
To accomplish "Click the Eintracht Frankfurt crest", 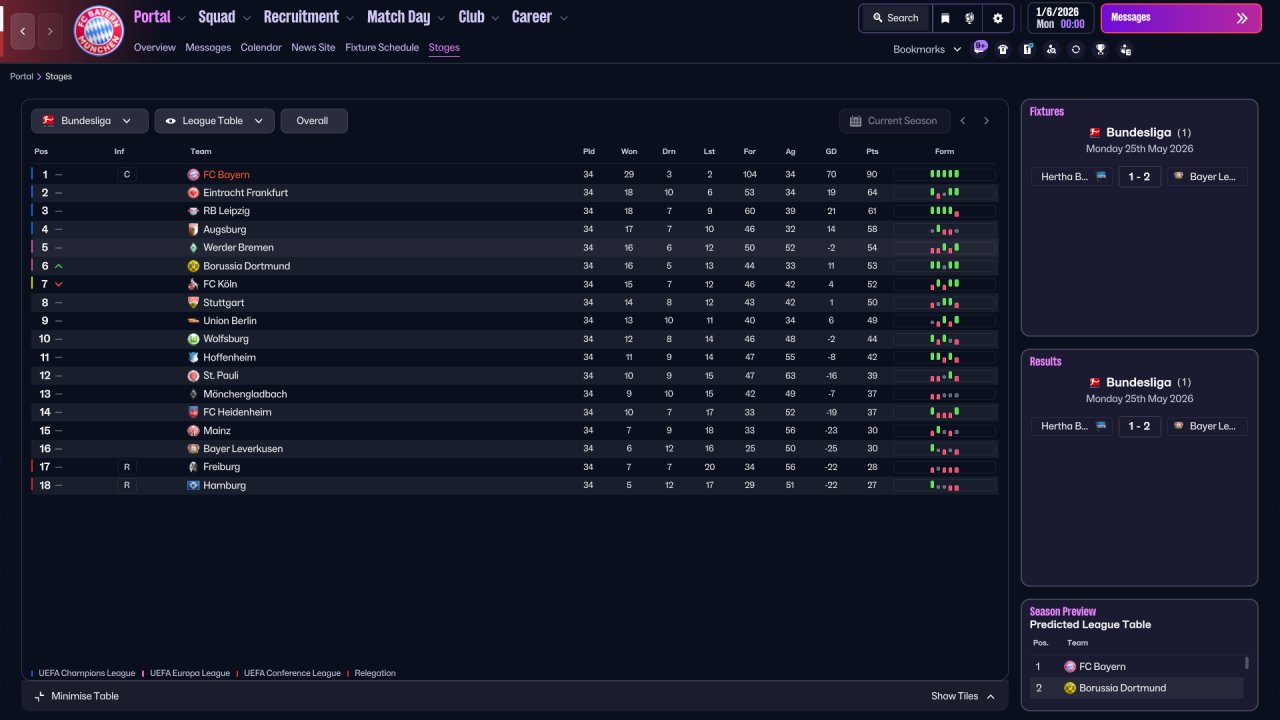I will (x=193, y=193).
